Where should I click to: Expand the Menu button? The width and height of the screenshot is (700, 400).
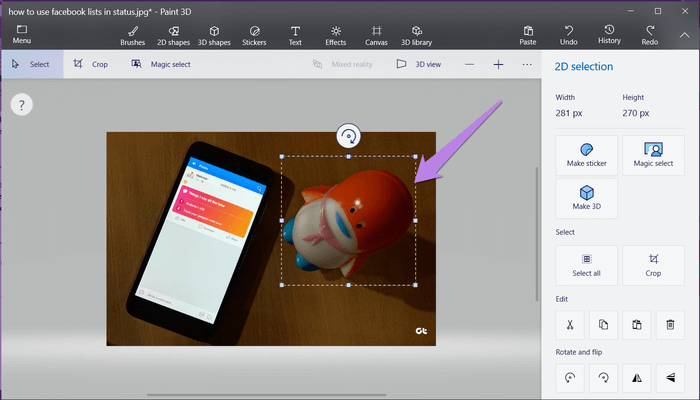tap(21, 35)
